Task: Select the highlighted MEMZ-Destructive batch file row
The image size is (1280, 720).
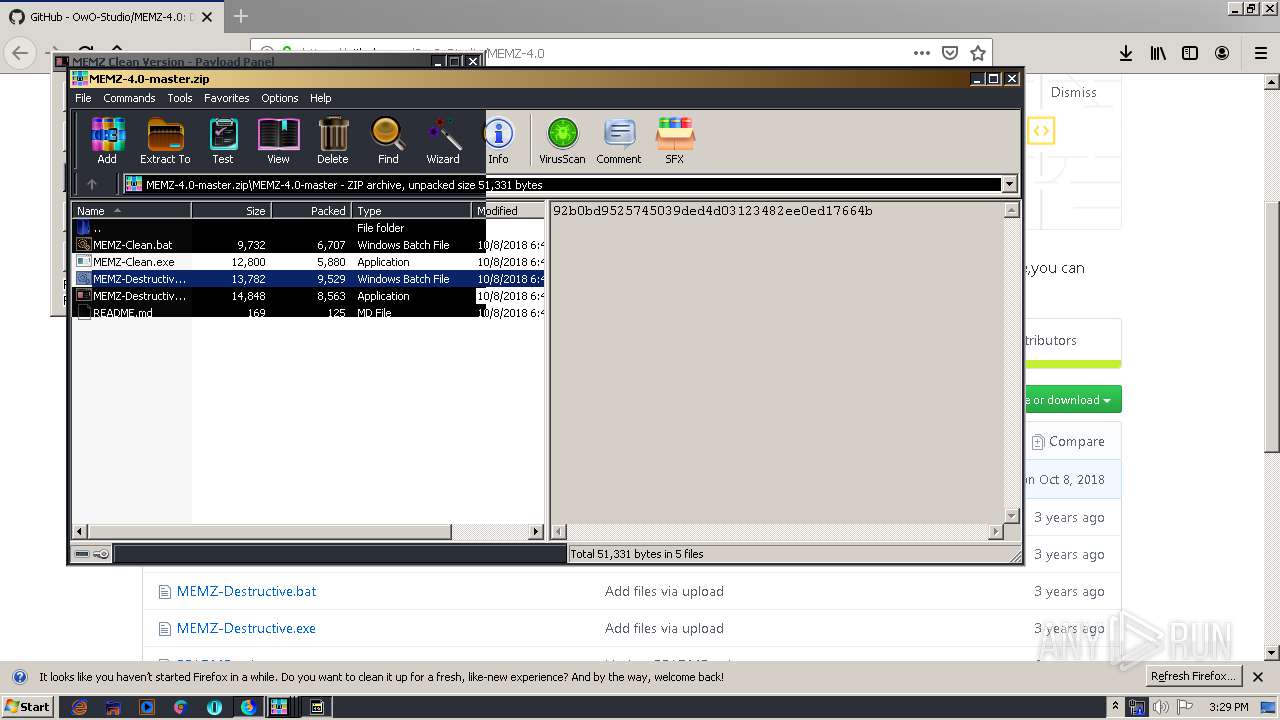Action: [308, 279]
